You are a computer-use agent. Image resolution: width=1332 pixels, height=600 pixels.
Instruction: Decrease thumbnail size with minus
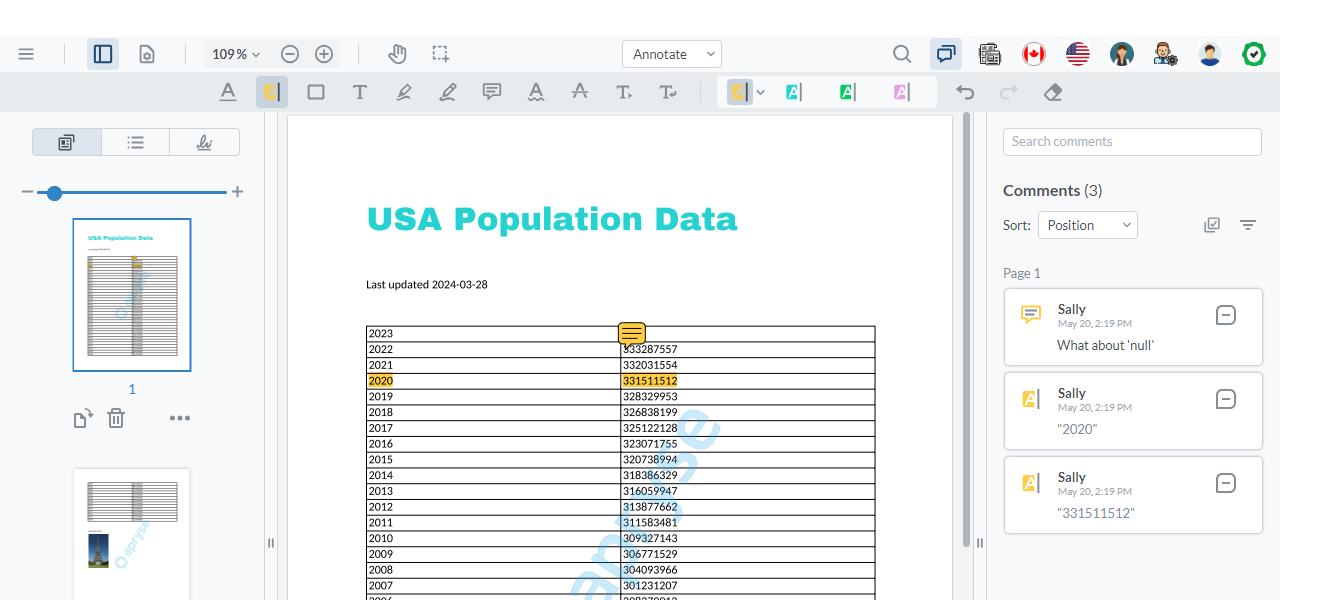[x=27, y=192]
